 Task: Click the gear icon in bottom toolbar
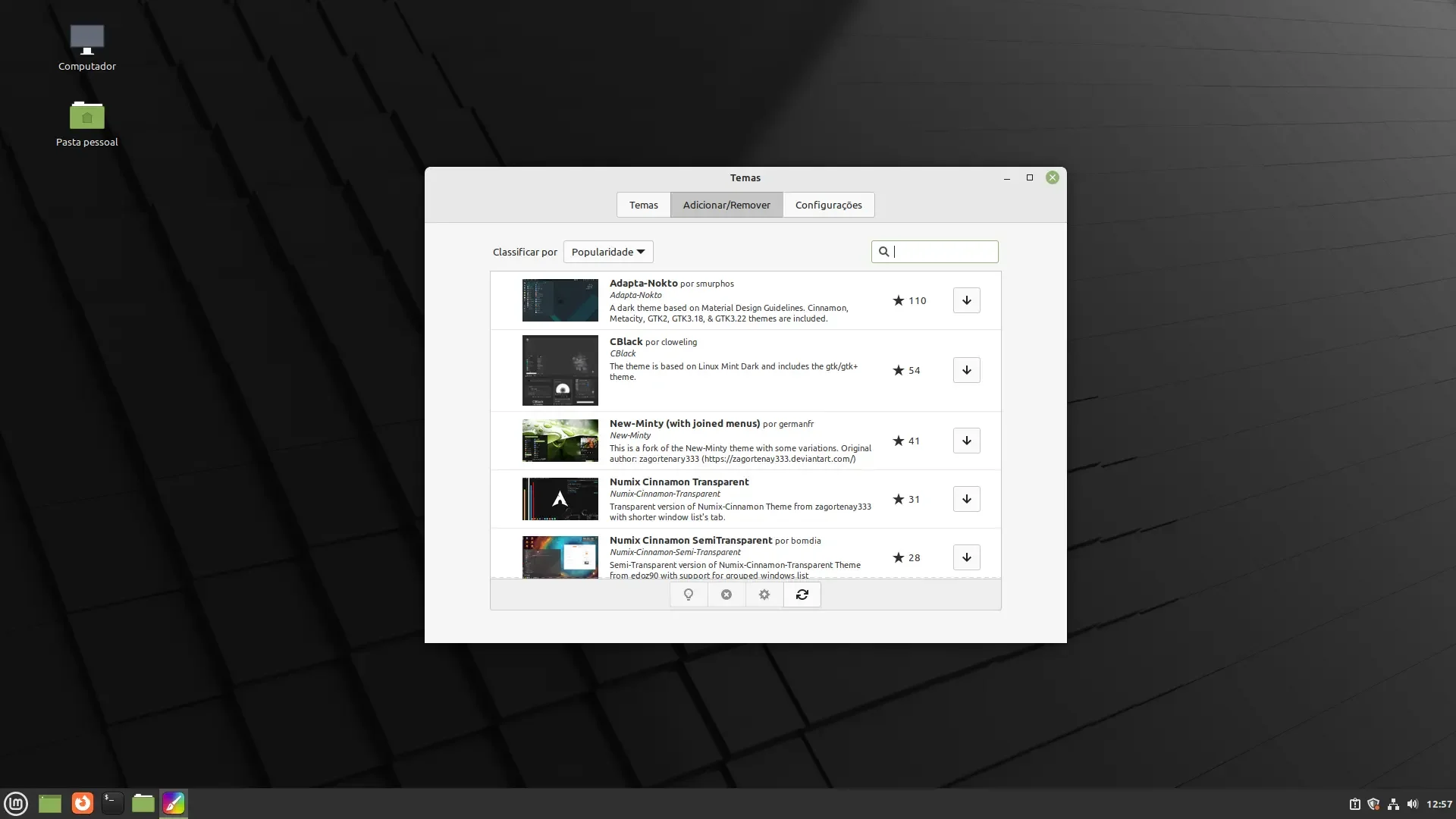pos(764,595)
